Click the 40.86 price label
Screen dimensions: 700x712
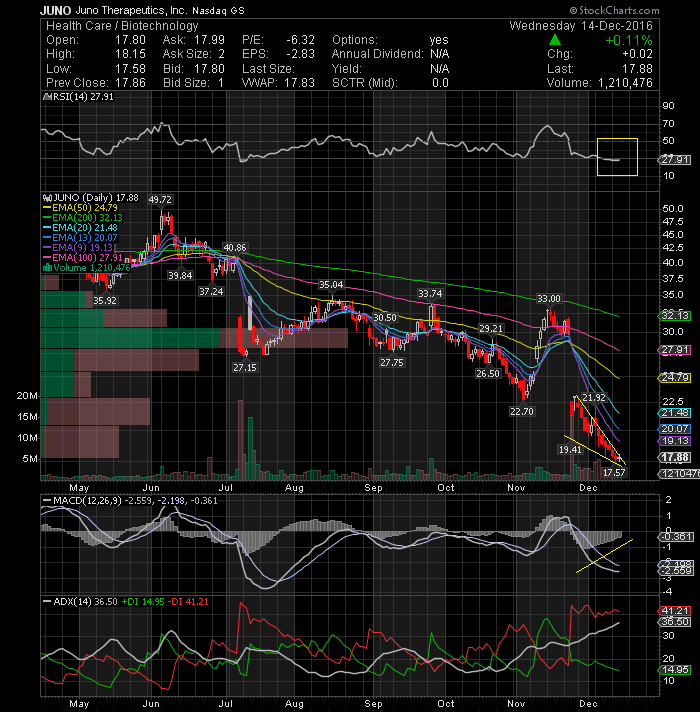(x=235, y=247)
